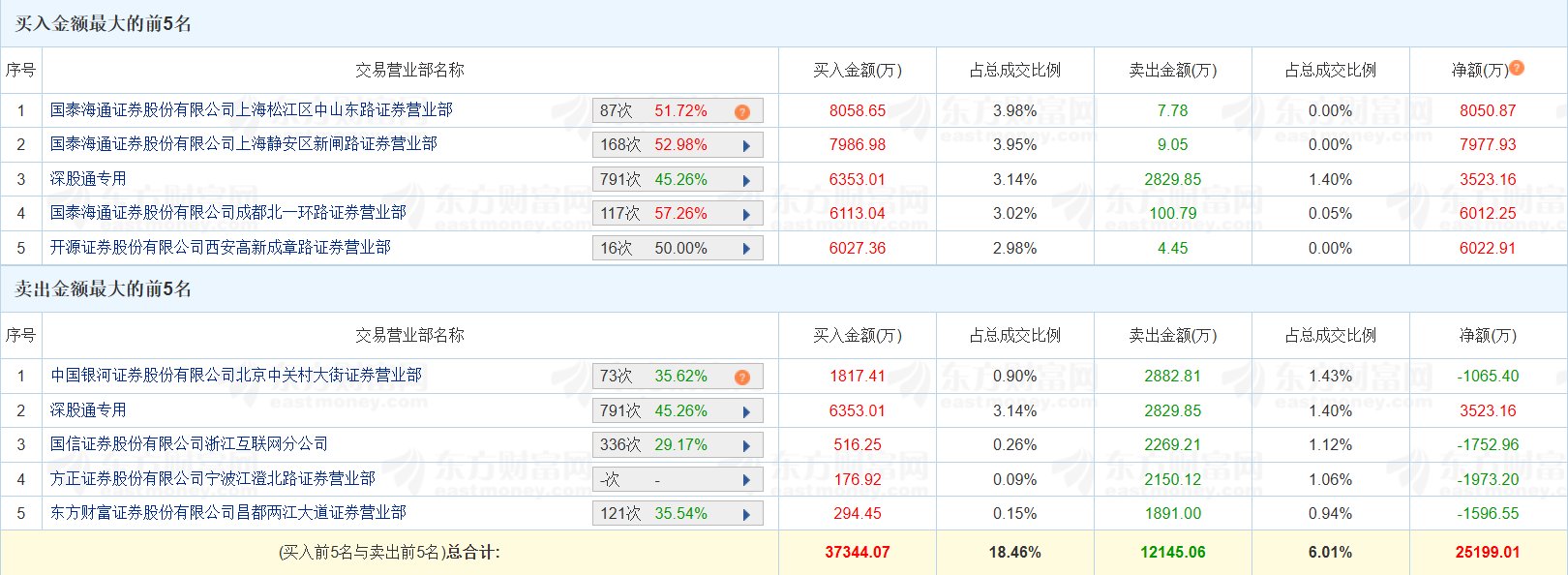The width and height of the screenshot is (1568, 575).
Task: Open 东方财富证券昌都两江大道证券营业部 link
Action: pos(228,513)
